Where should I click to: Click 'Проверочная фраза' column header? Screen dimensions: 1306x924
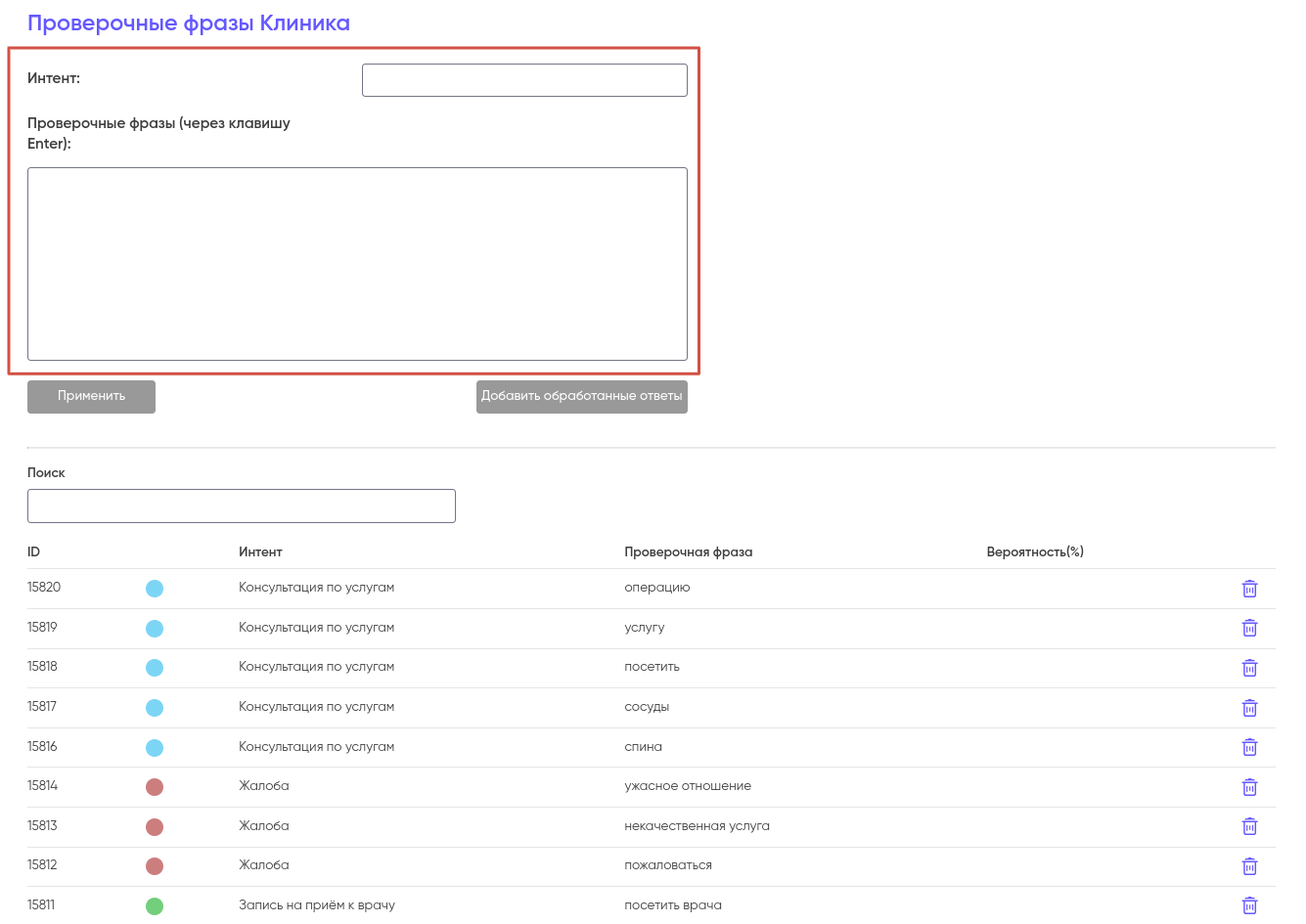pyautogui.click(x=688, y=552)
